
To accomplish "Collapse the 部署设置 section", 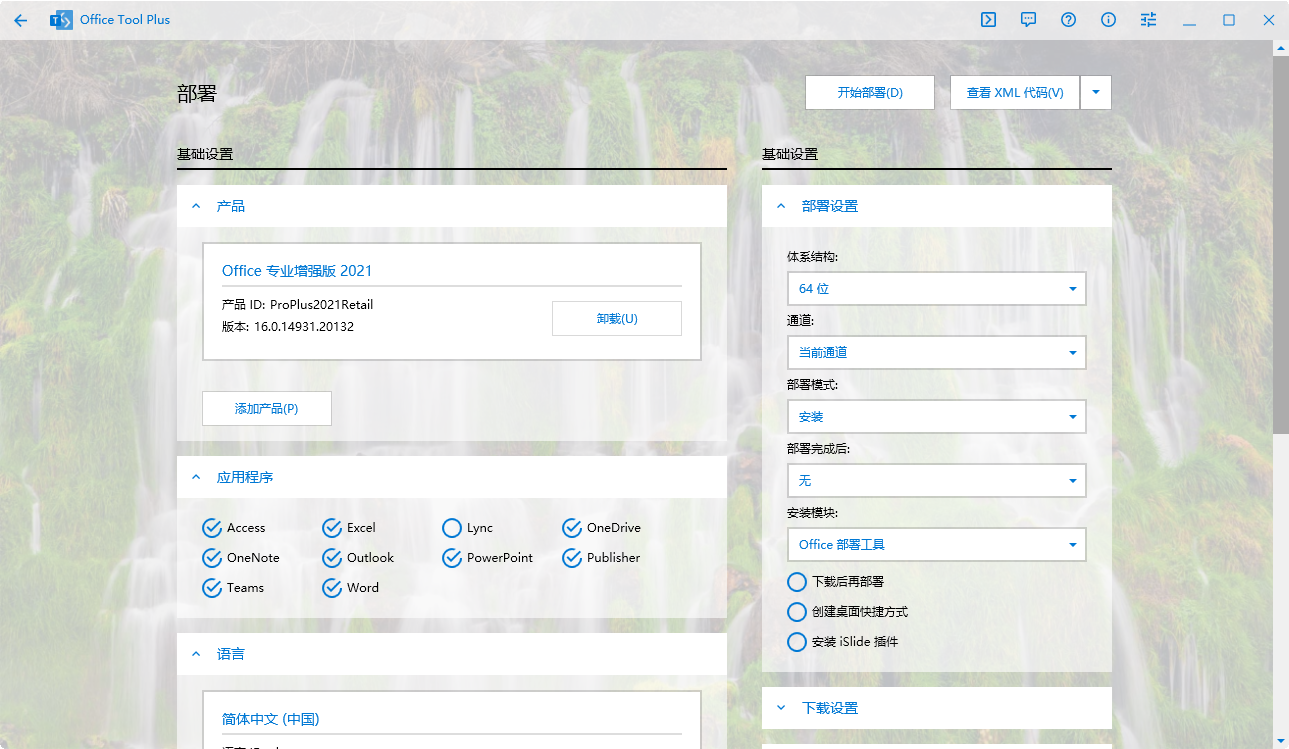I will [x=781, y=206].
